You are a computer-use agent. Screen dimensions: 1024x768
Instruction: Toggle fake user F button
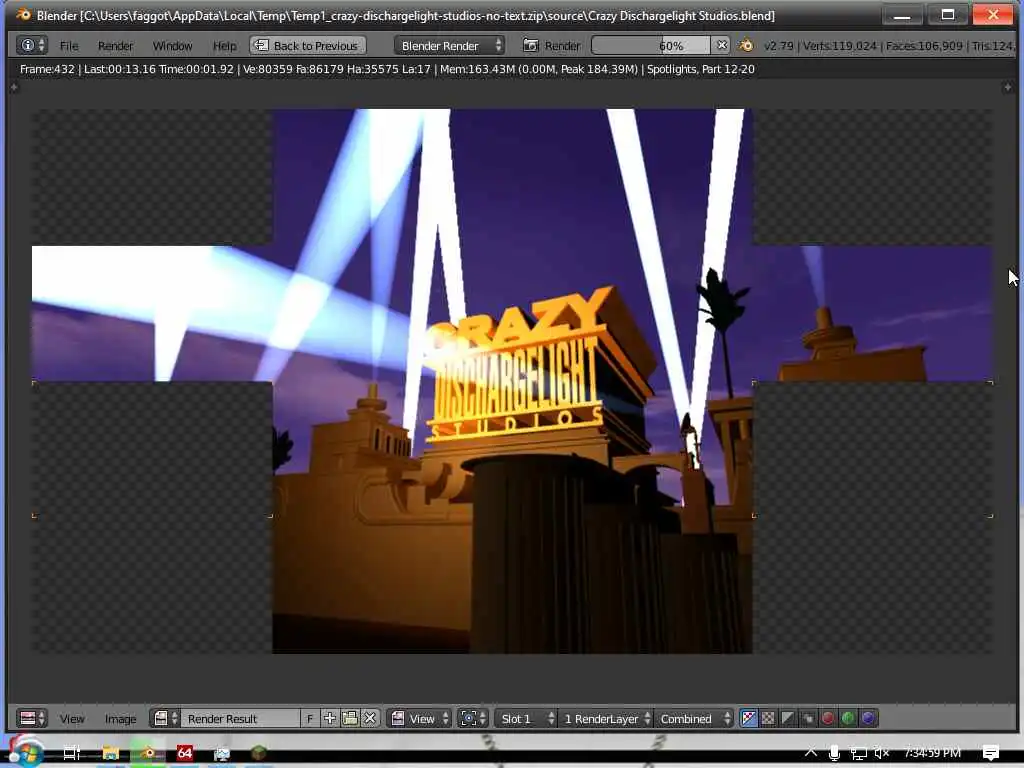(310, 718)
